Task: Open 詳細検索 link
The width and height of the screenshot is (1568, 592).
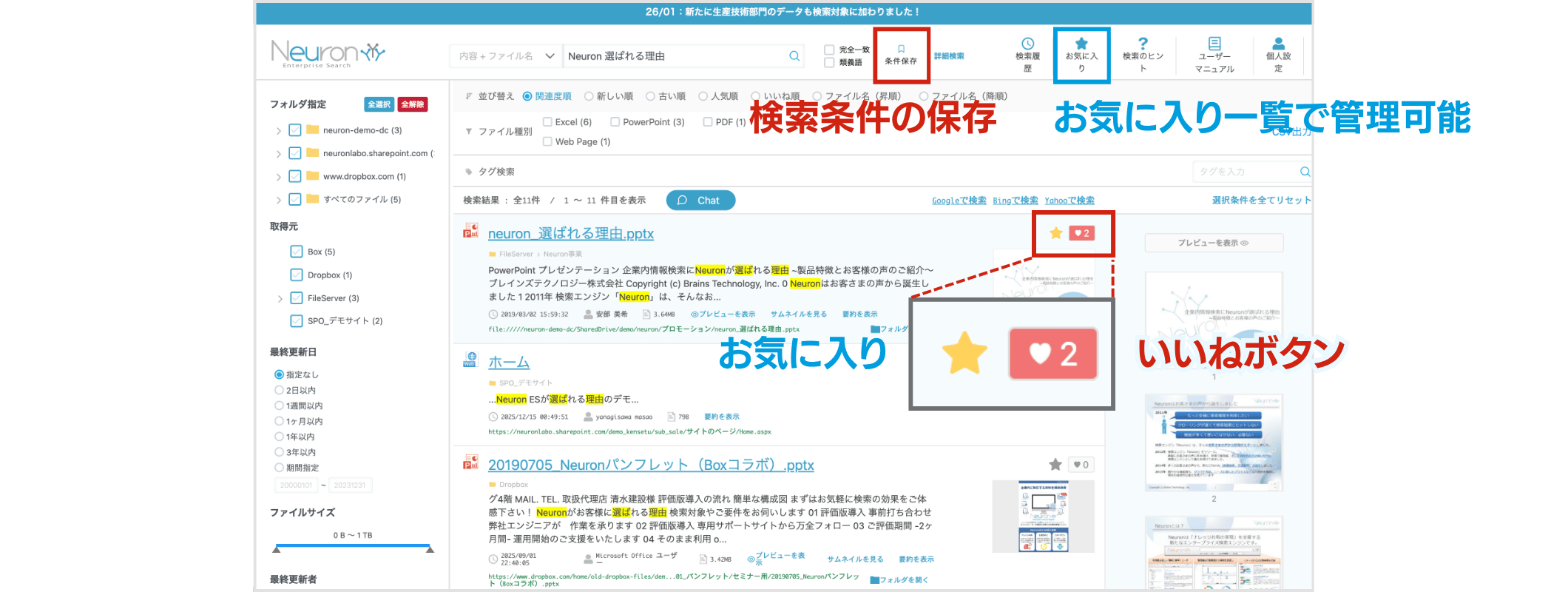Action: [949, 56]
